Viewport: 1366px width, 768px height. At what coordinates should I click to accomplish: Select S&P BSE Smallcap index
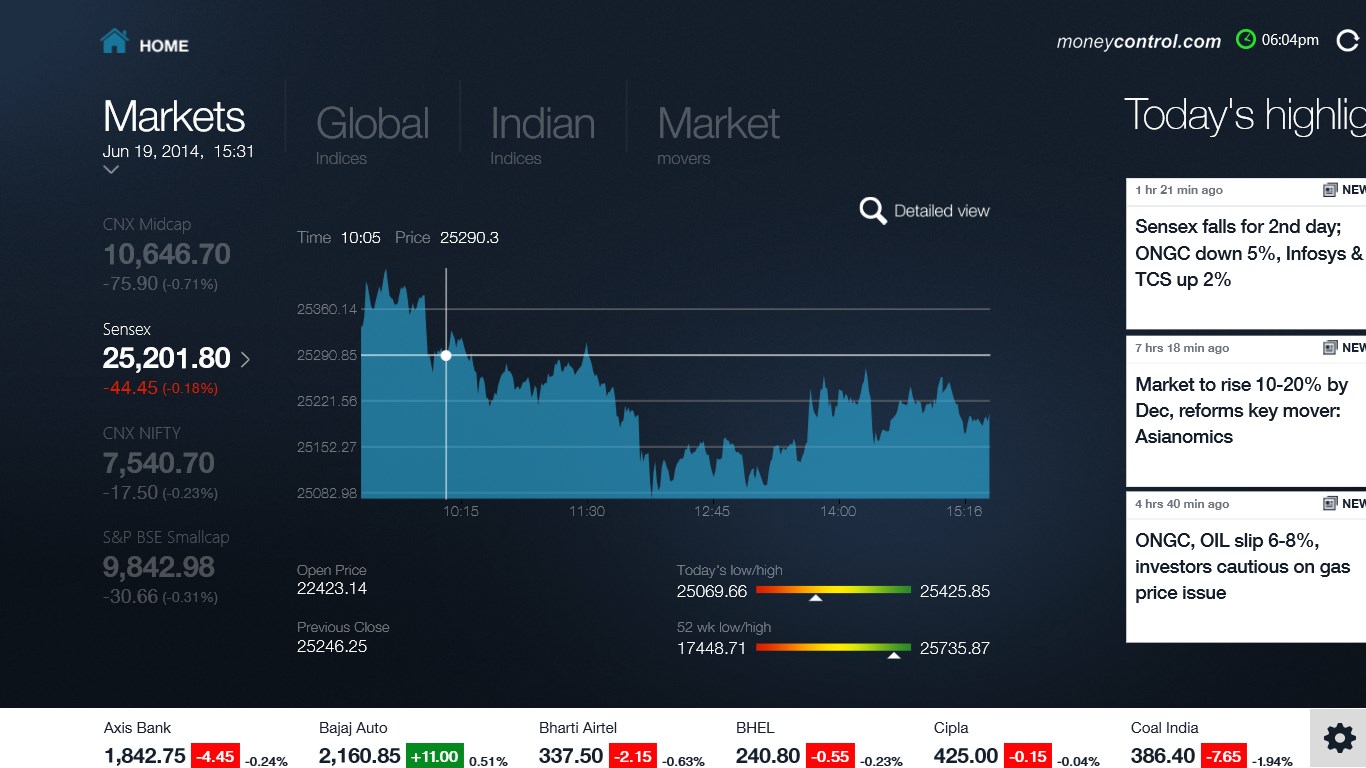click(x=165, y=567)
